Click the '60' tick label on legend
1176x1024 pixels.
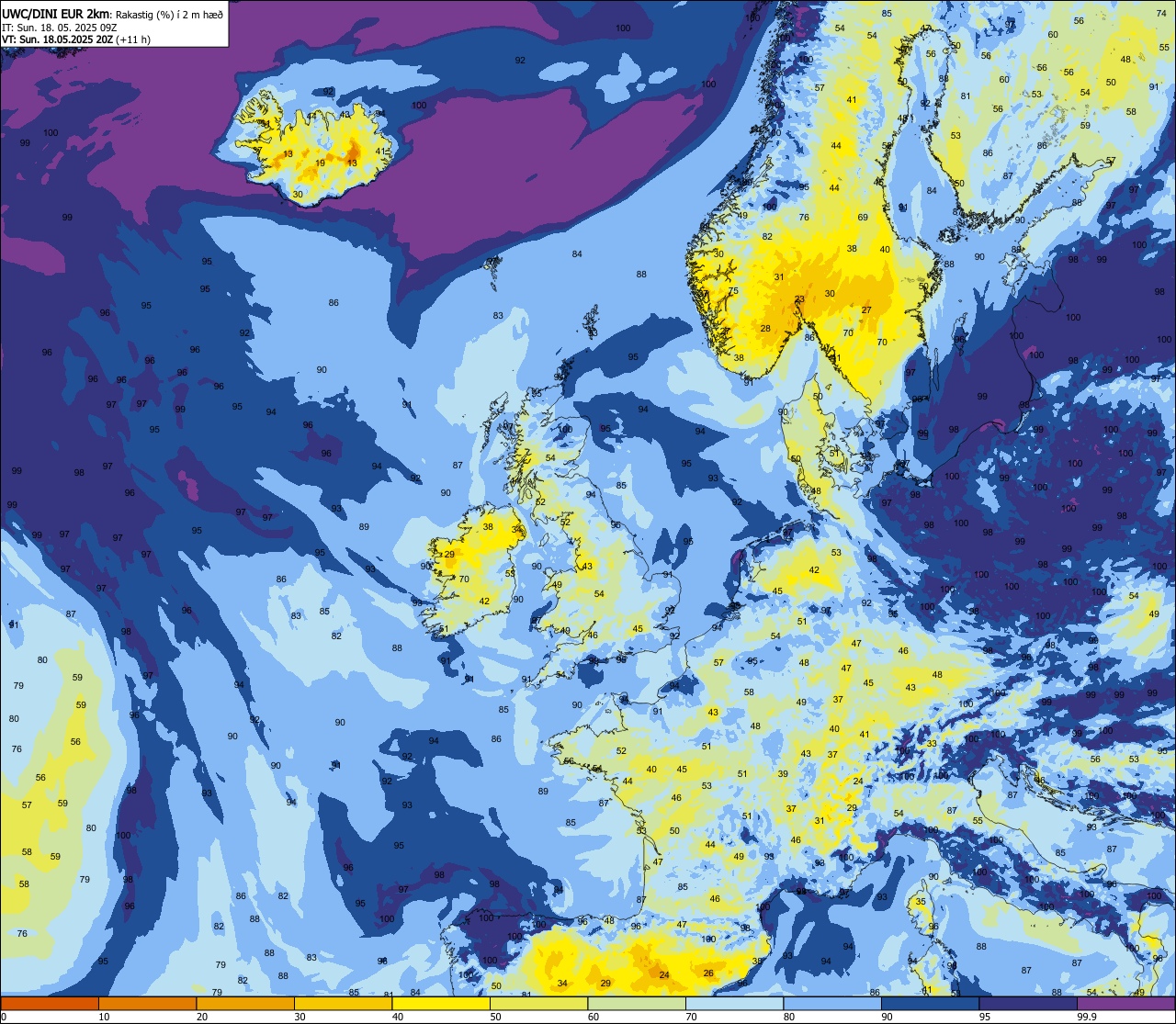594,1017
